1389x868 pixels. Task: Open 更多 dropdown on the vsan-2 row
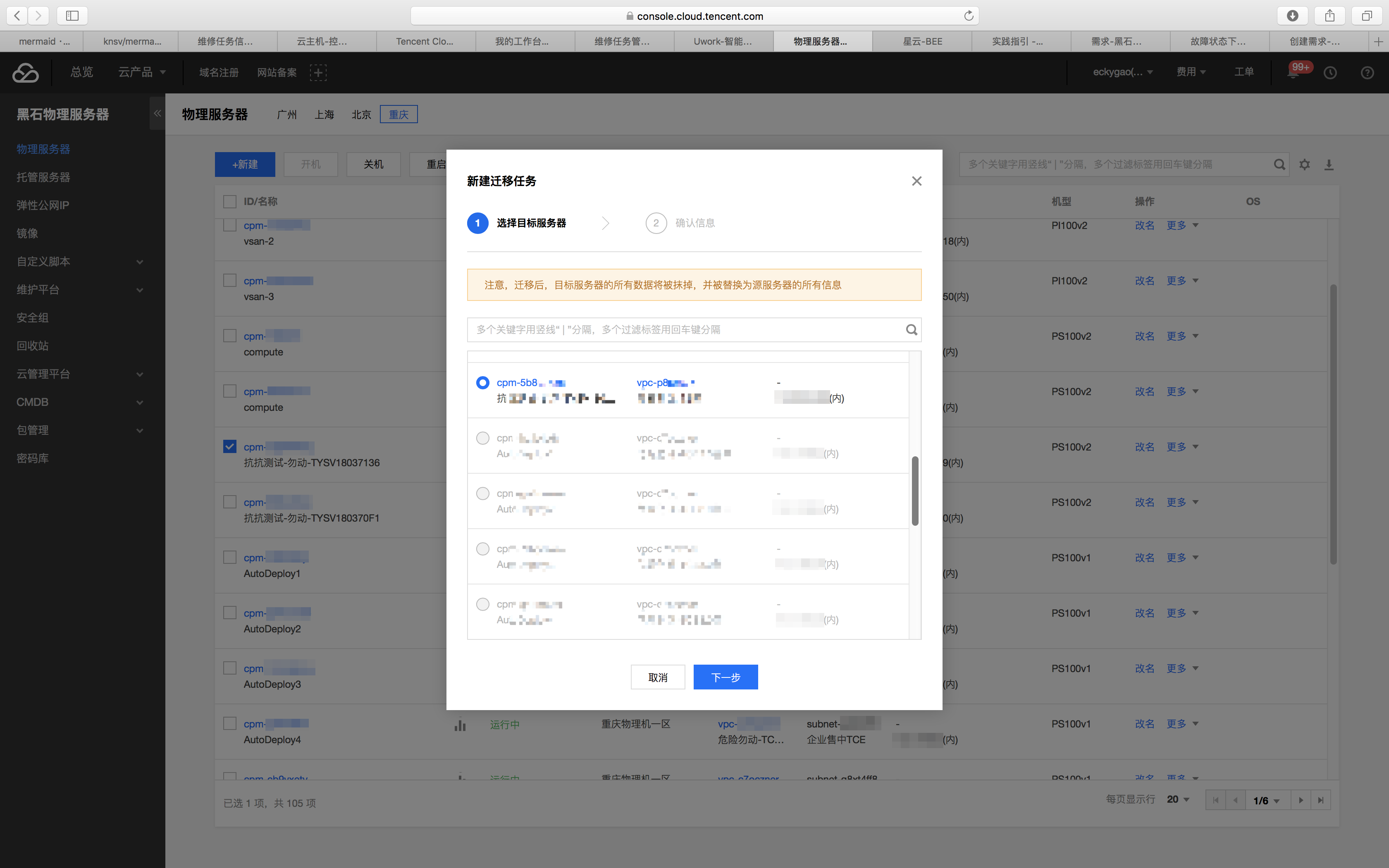pyautogui.click(x=1182, y=225)
